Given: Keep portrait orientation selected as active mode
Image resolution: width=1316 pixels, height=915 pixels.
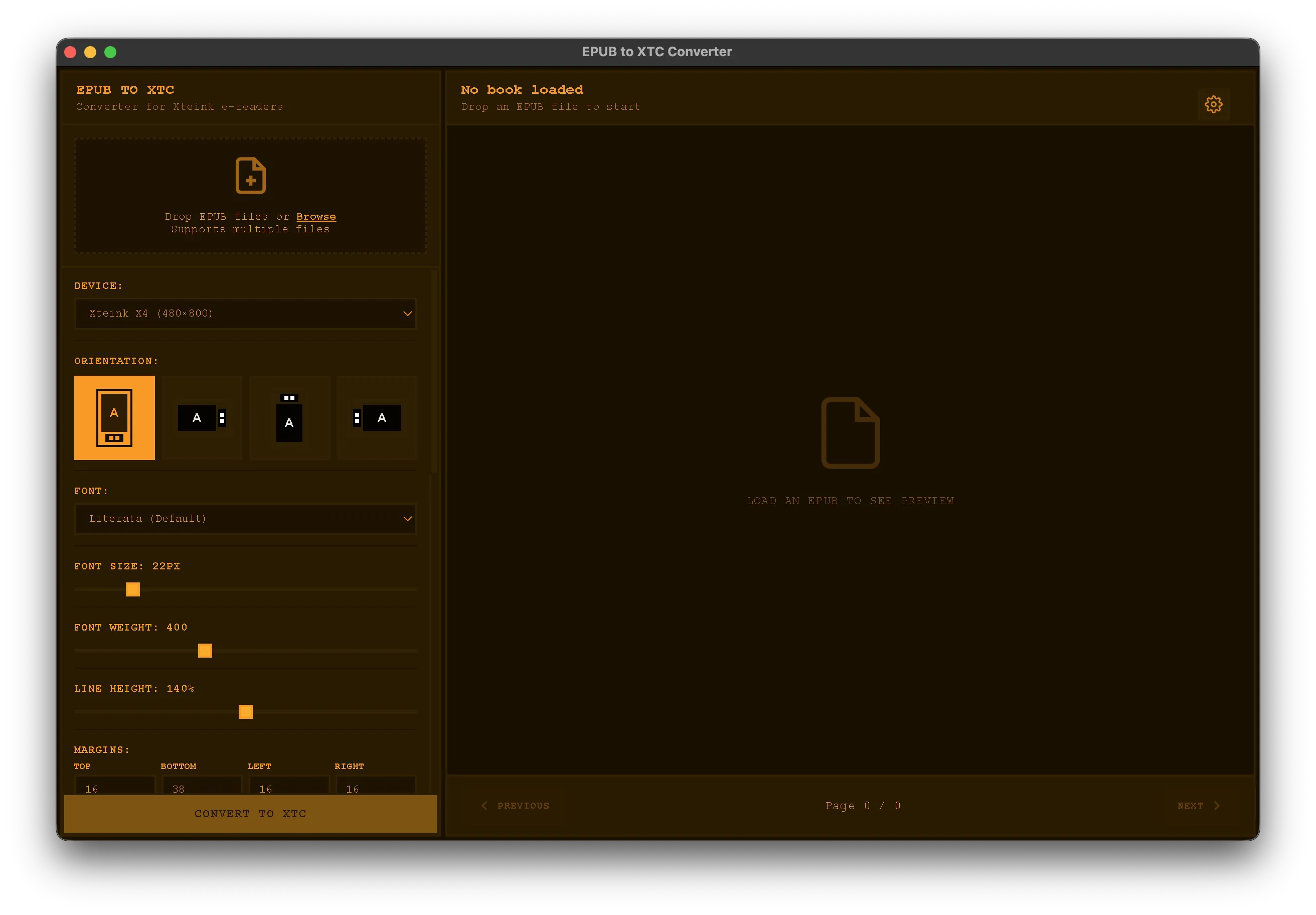Looking at the screenshot, I should pos(114,417).
